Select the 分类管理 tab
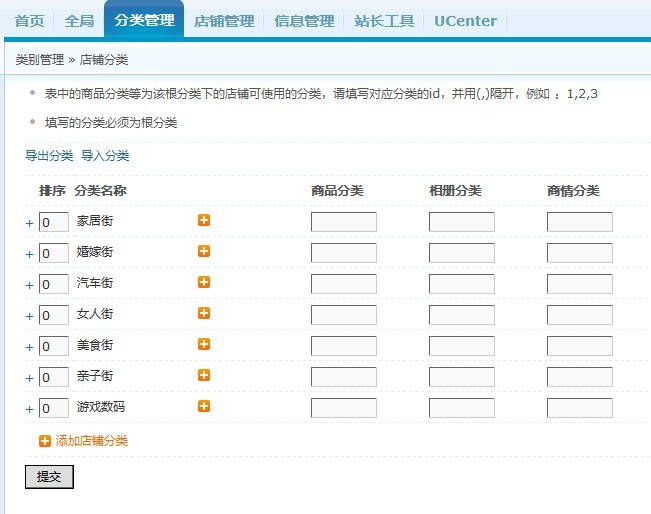Screen dimensions: 651x514 pyautogui.click(x=144, y=20)
